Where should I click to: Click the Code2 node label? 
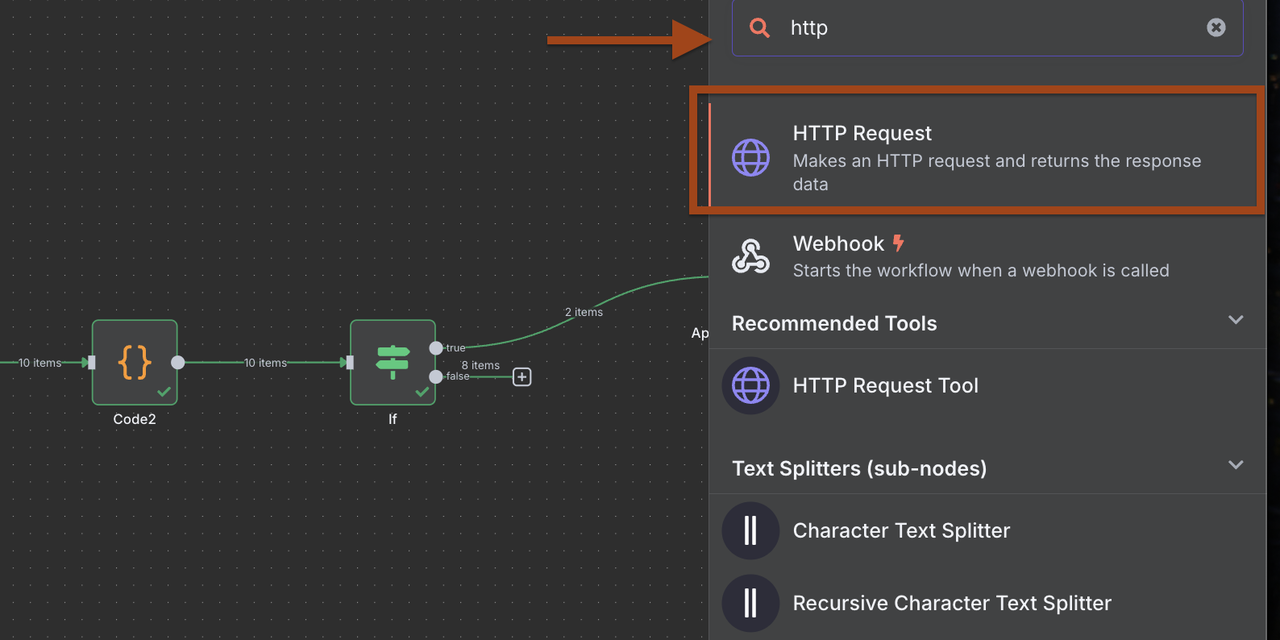135,420
